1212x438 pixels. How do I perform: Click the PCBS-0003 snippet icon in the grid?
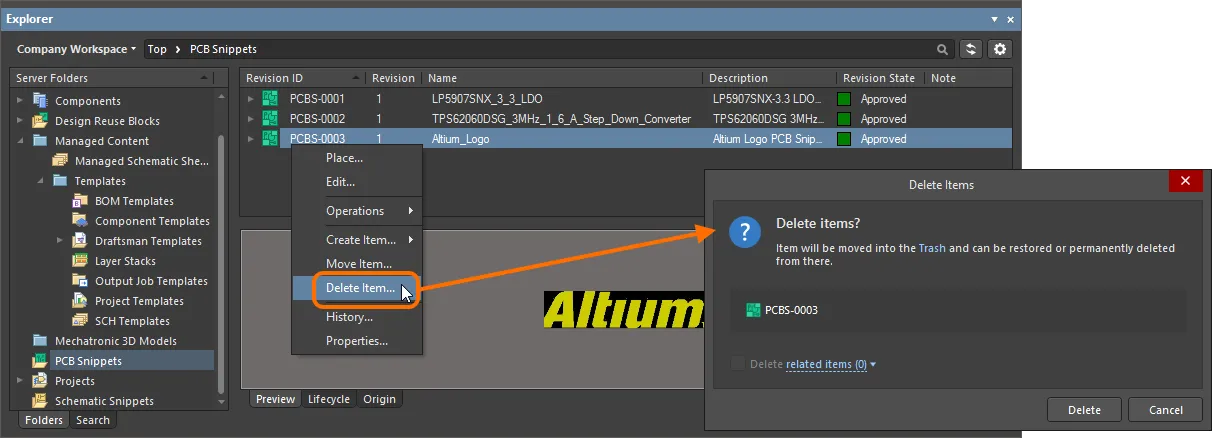(x=269, y=139)
